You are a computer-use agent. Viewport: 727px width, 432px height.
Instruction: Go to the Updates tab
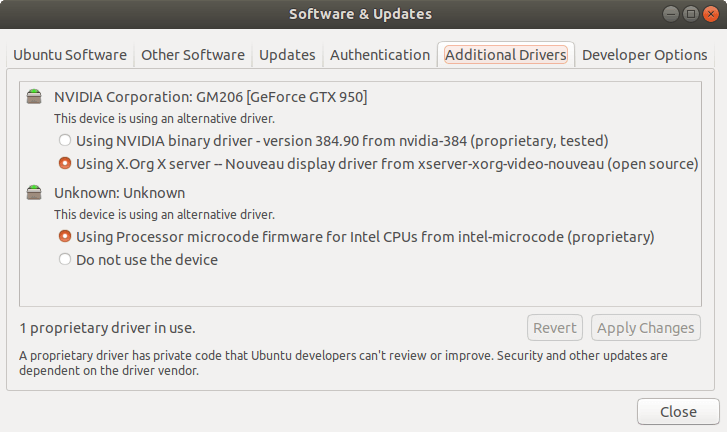pos(287,55)
